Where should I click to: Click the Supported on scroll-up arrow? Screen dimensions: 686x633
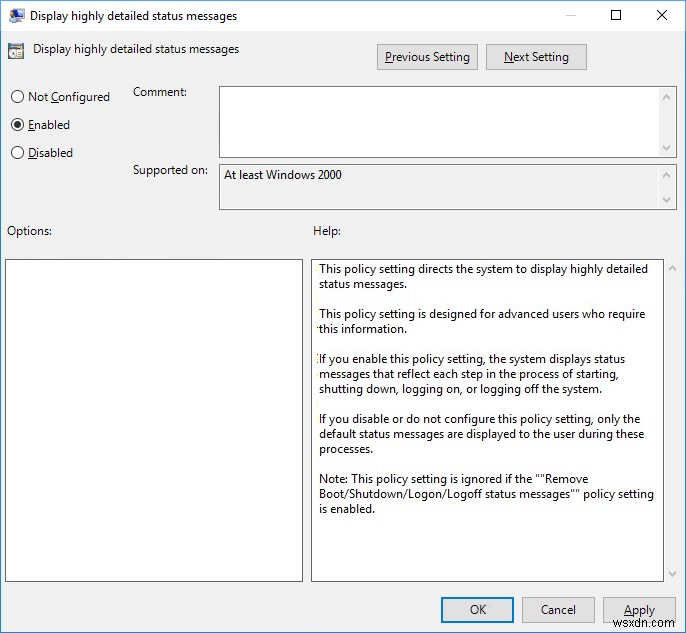click(666, 175)
